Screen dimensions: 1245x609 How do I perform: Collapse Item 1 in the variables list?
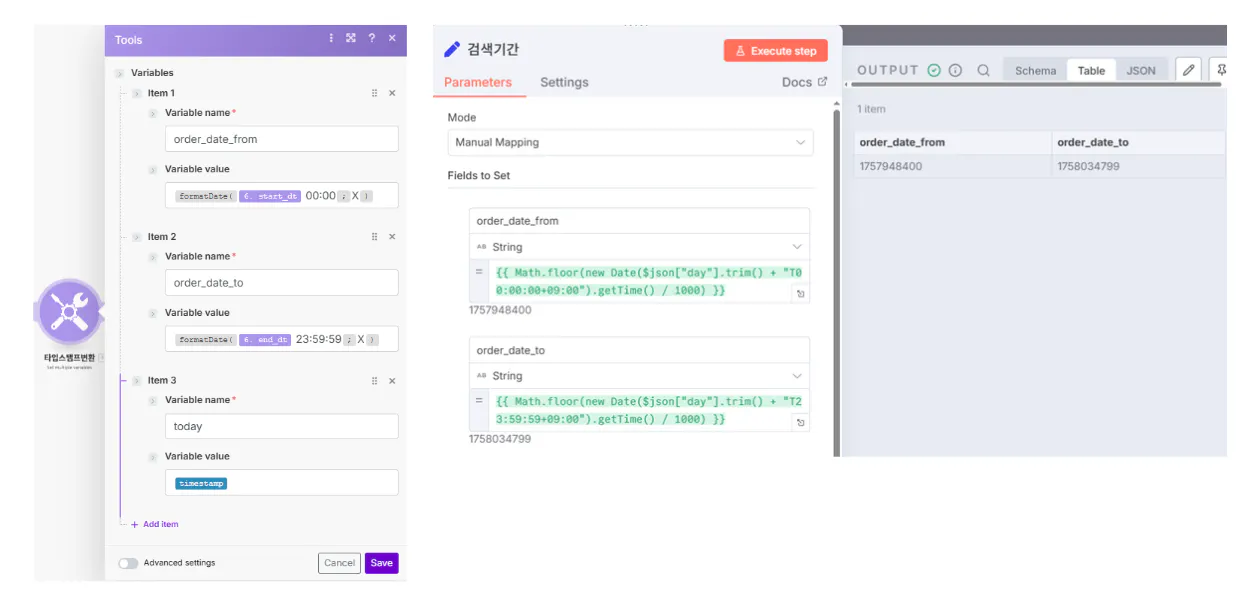pos(136,93)
